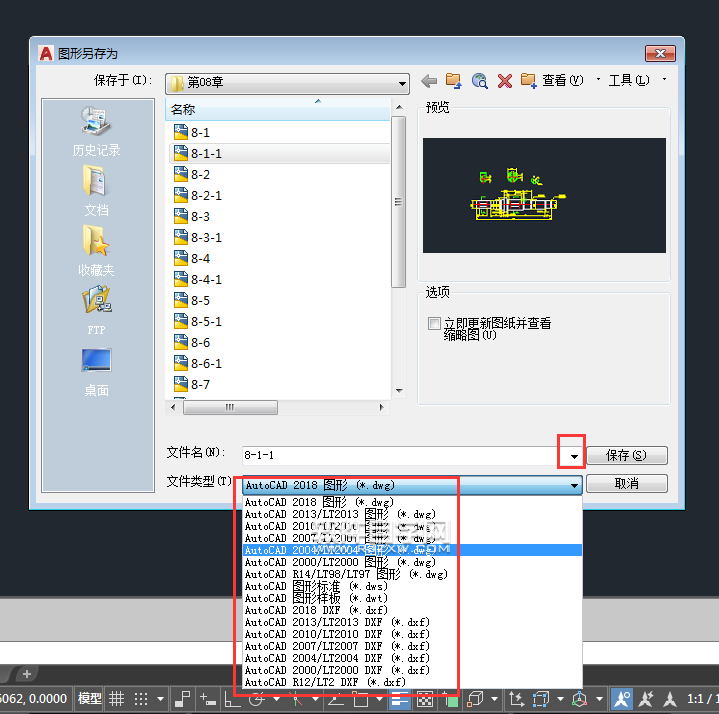Open the 文档 documents location
Screen dimensions: 719x714
click(97, 191)
